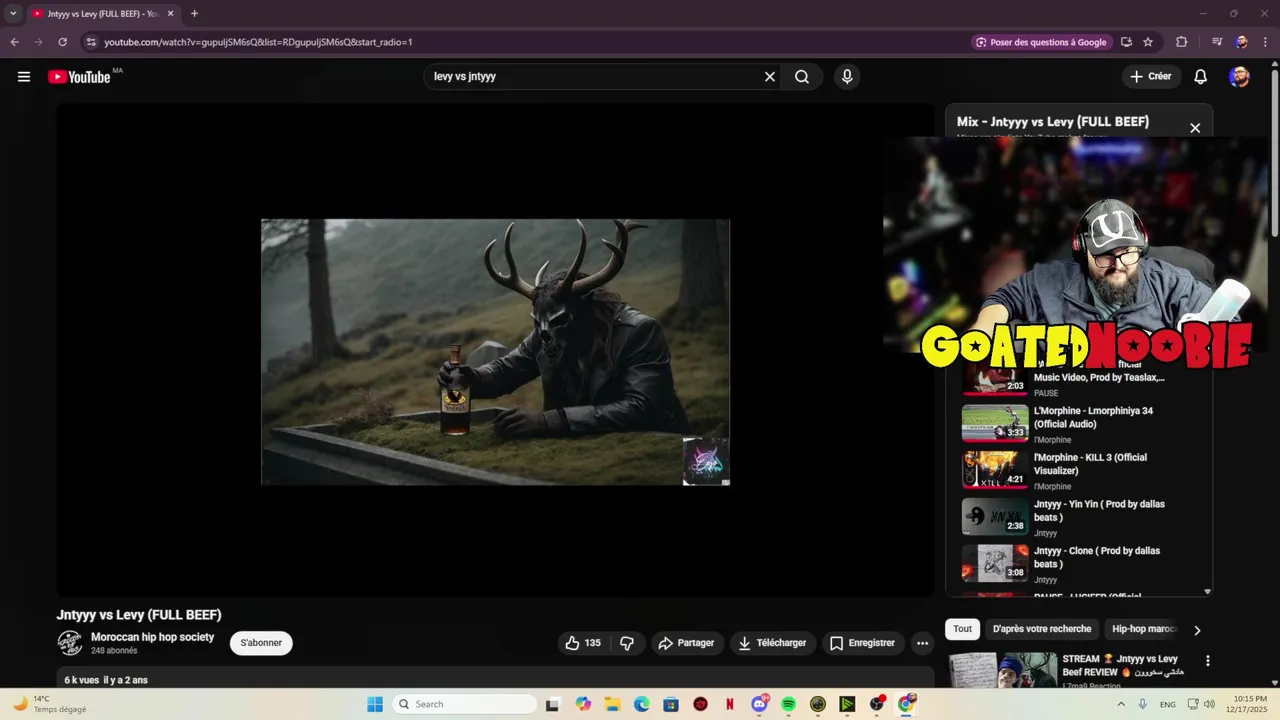1280x720 pixels.
Task: Select the Tout filter chip
Action: pos(962,629)
